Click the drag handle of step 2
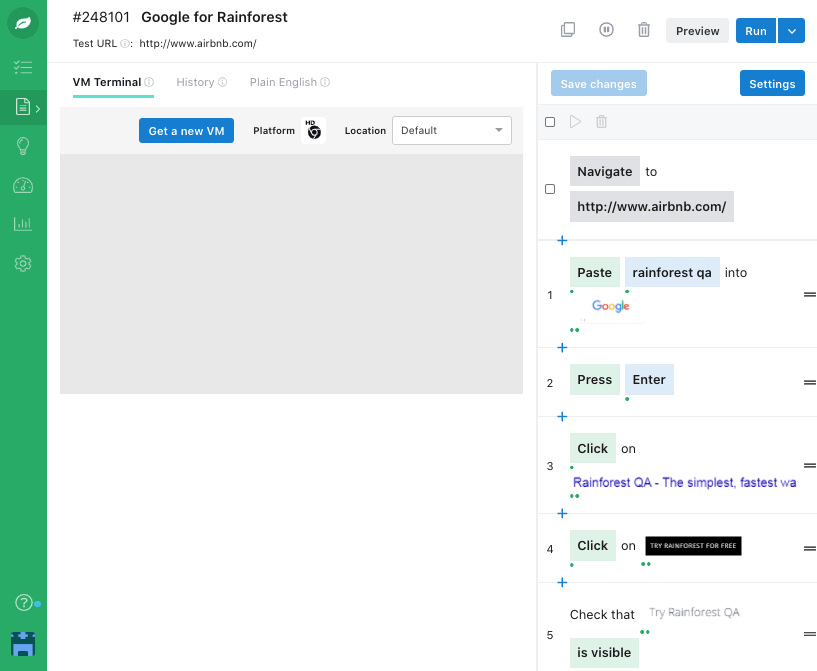817x671 pixels. pyautogui.click(x=810, y=382)
